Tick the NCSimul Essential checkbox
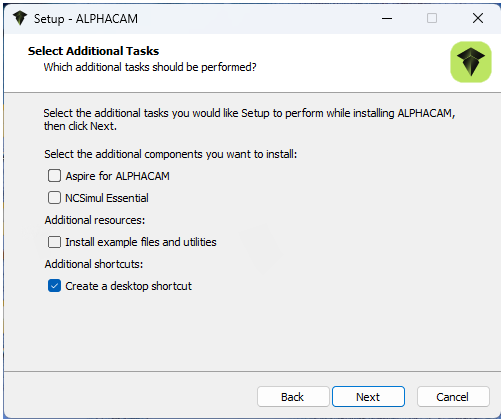The height and width of the screenshot is (420, 501). click(x=54, y=198)
